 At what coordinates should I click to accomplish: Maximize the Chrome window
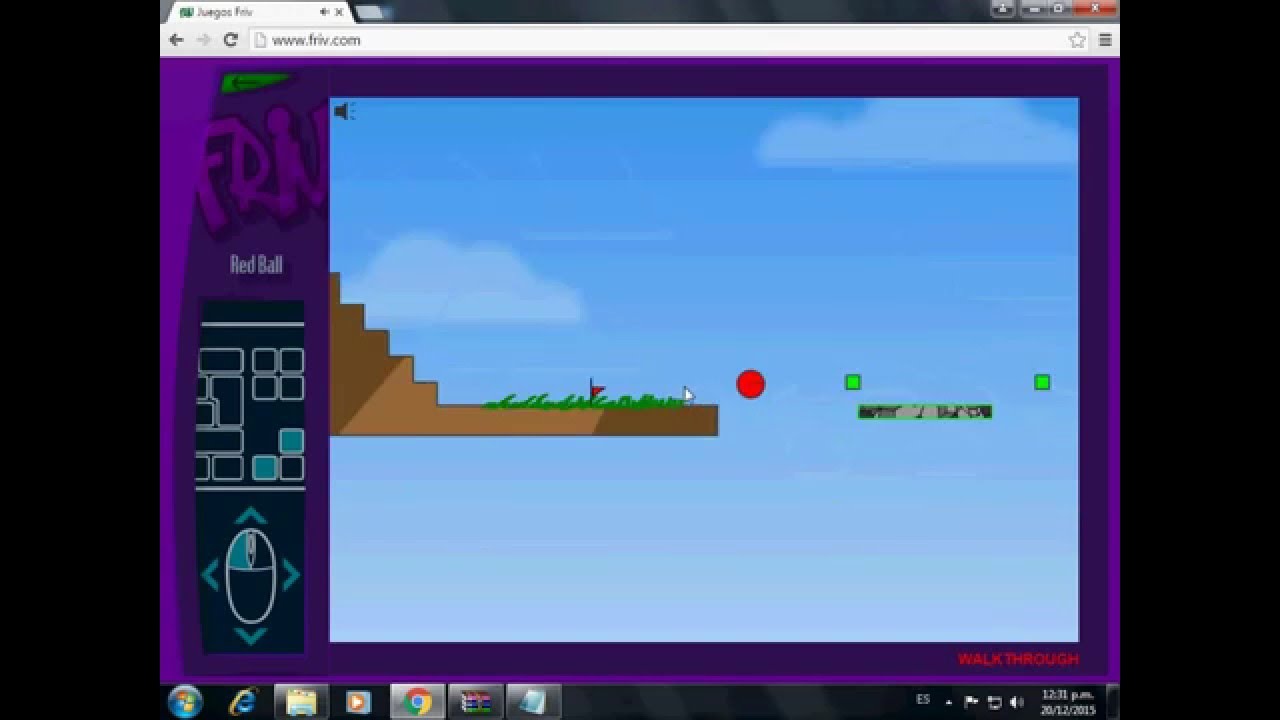[1059, 8]
